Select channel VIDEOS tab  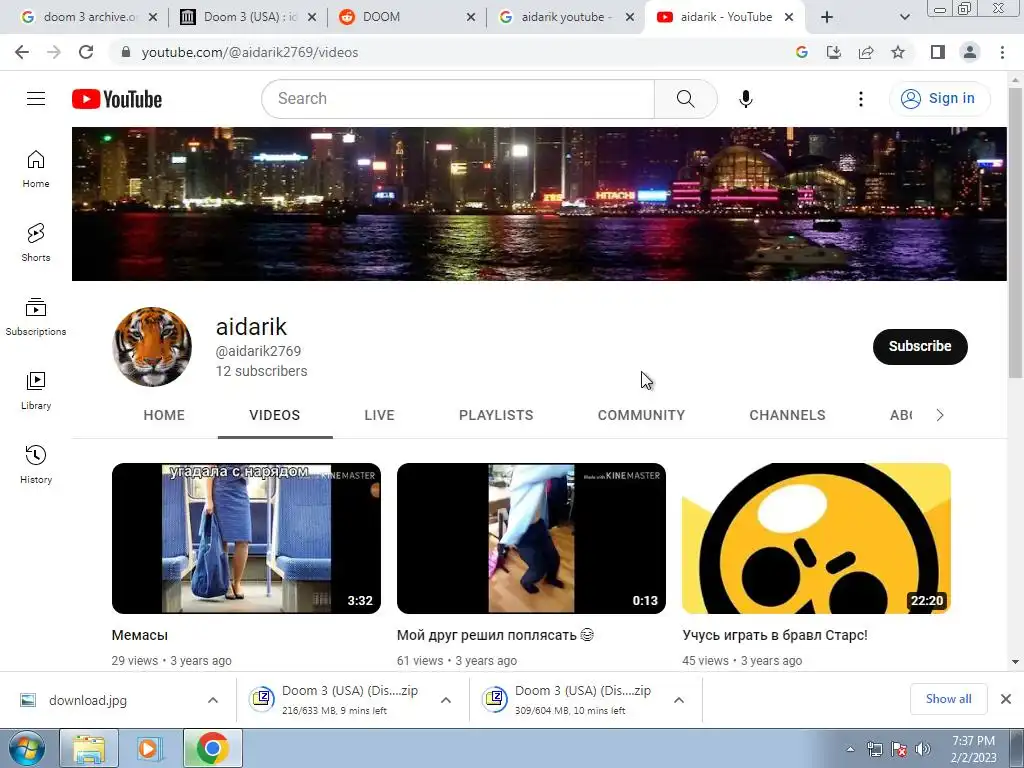coord(274,415)
